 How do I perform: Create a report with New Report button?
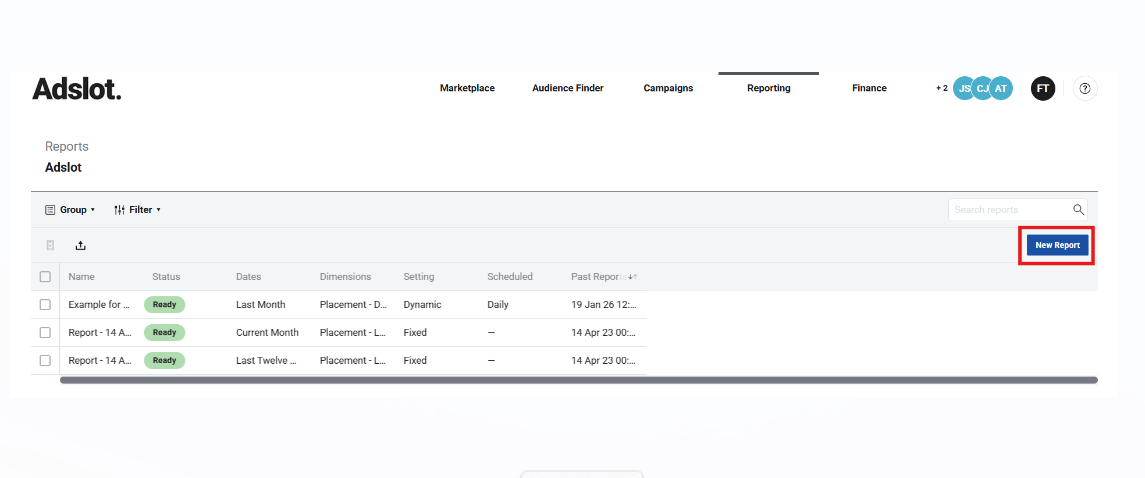pos(1057,245)
